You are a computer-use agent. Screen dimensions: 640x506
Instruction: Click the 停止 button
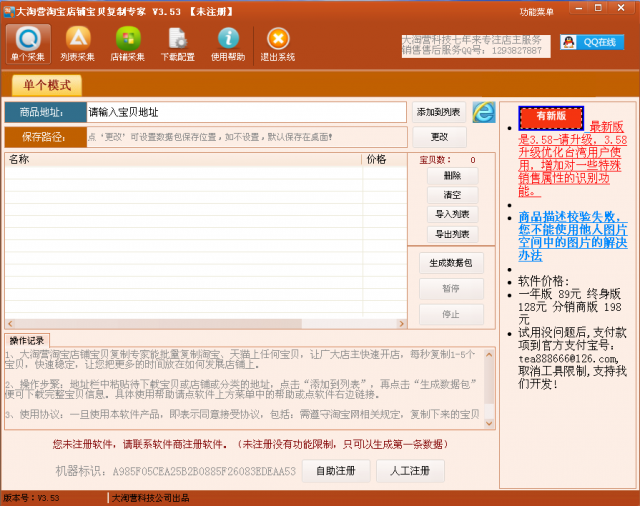(451, 314)
